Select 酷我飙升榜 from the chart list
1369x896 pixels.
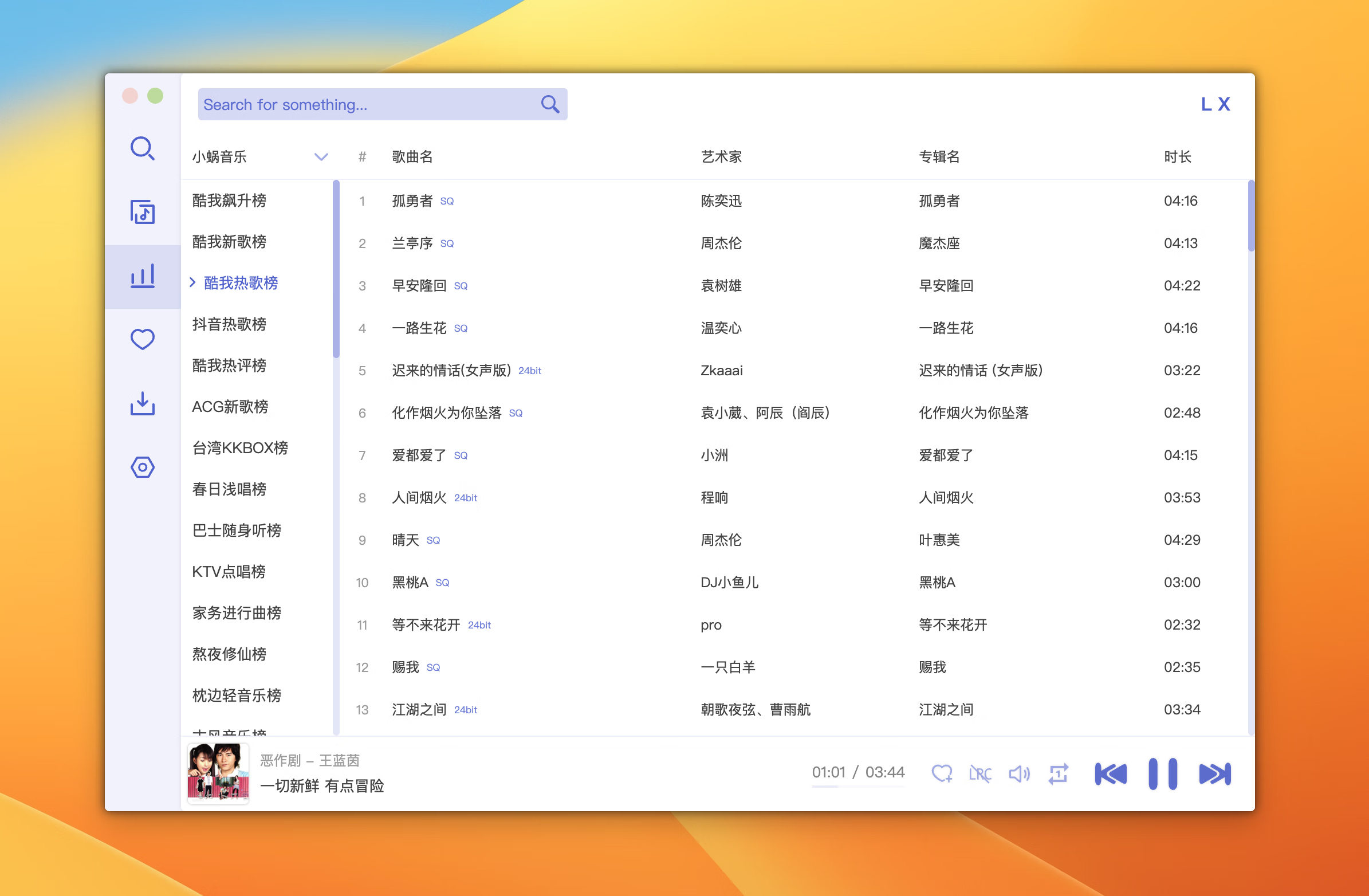[229, 201]
